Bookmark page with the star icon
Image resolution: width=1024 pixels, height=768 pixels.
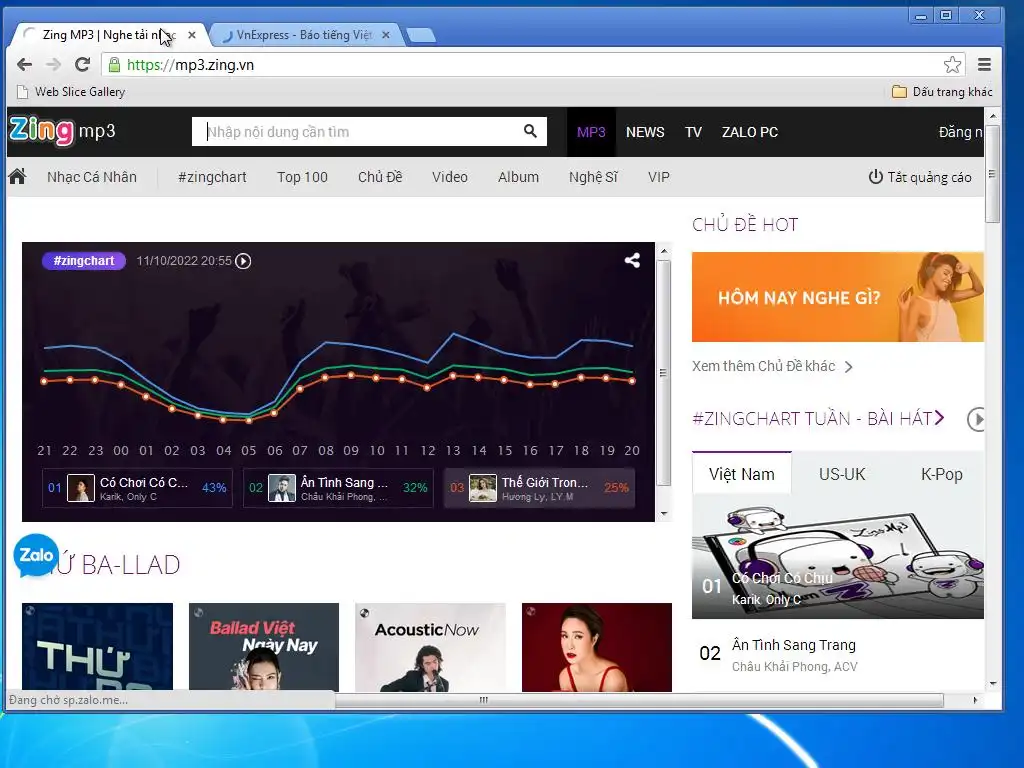(x=952, y=65)
